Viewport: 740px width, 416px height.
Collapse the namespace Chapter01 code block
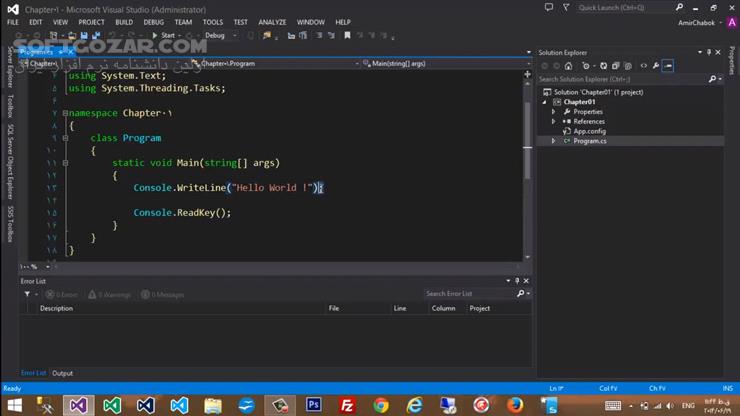point(65,113)
